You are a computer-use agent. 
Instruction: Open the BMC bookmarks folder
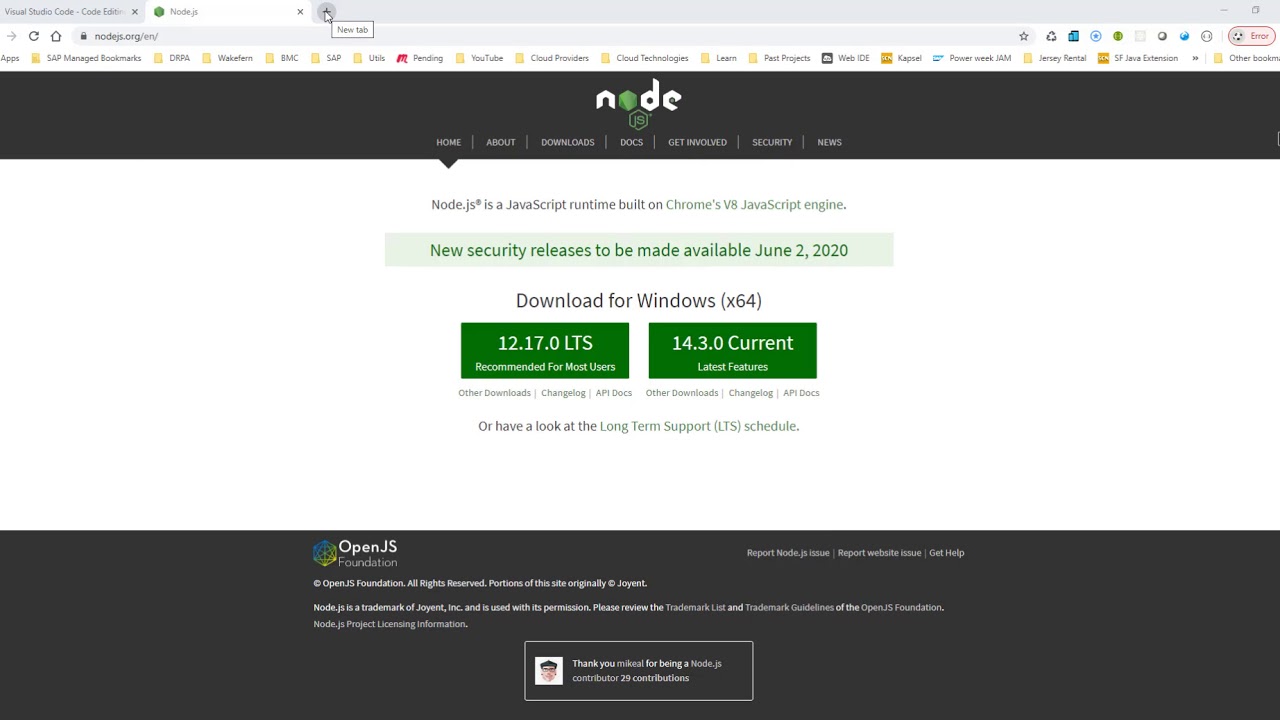[282, 58]
